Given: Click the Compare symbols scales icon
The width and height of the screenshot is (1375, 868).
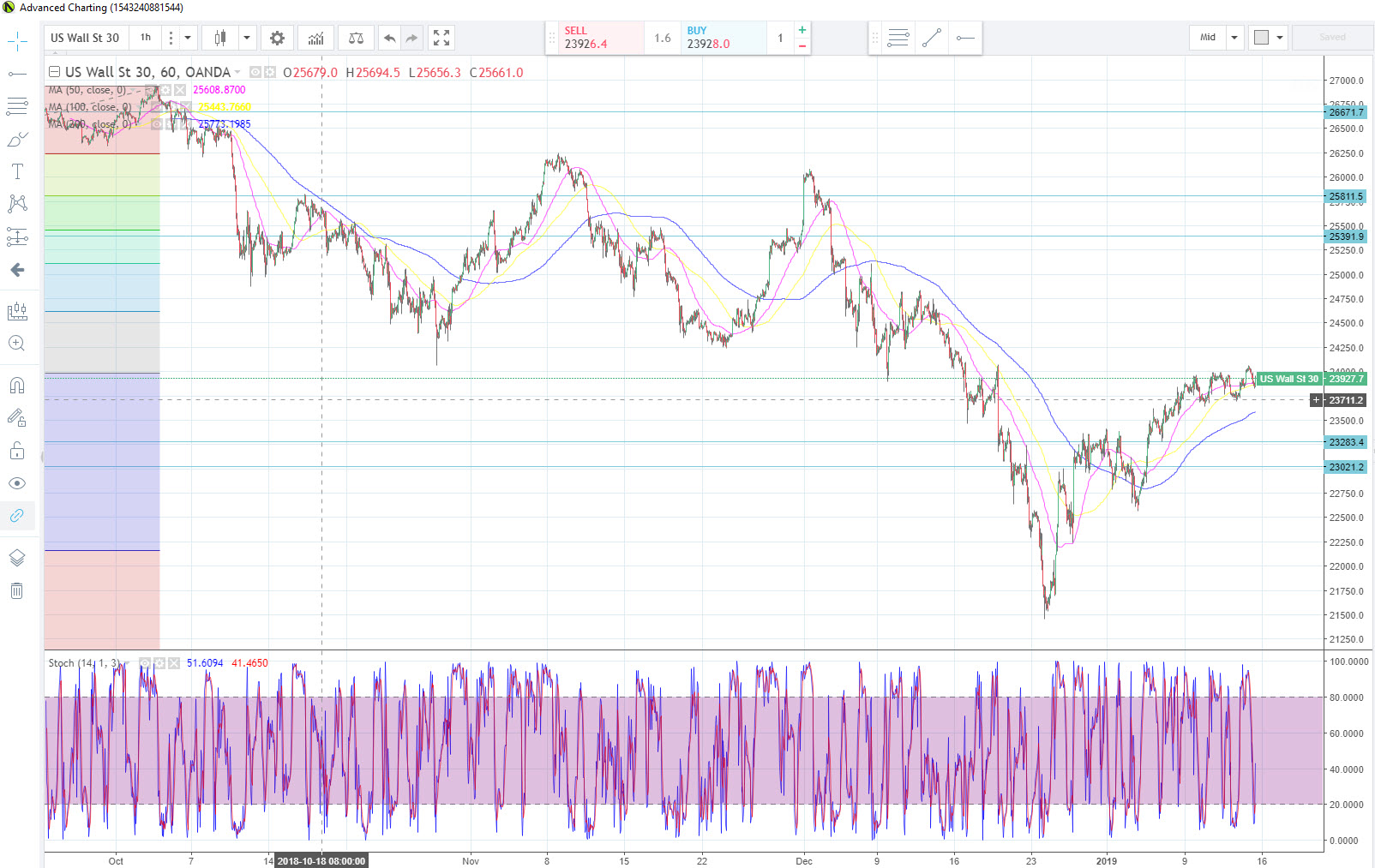Looking at the screenshot, I should [356, 38].
